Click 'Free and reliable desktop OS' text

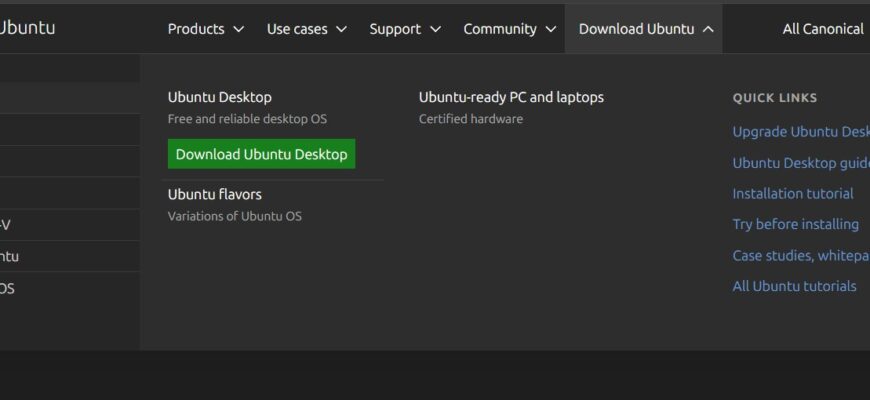pos(247,119)
